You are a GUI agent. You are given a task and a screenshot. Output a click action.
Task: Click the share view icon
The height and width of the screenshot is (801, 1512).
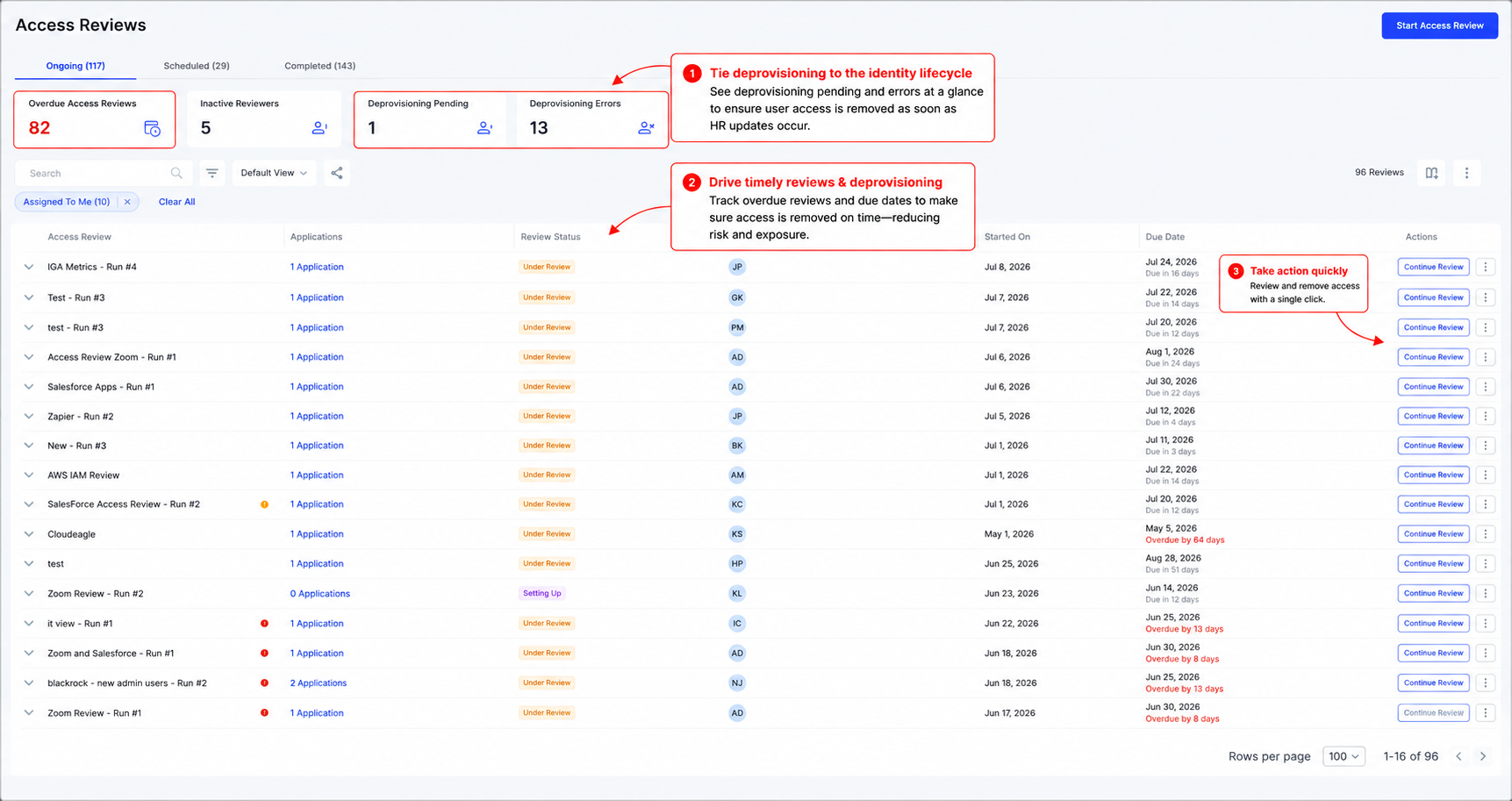tap(337, 173)
